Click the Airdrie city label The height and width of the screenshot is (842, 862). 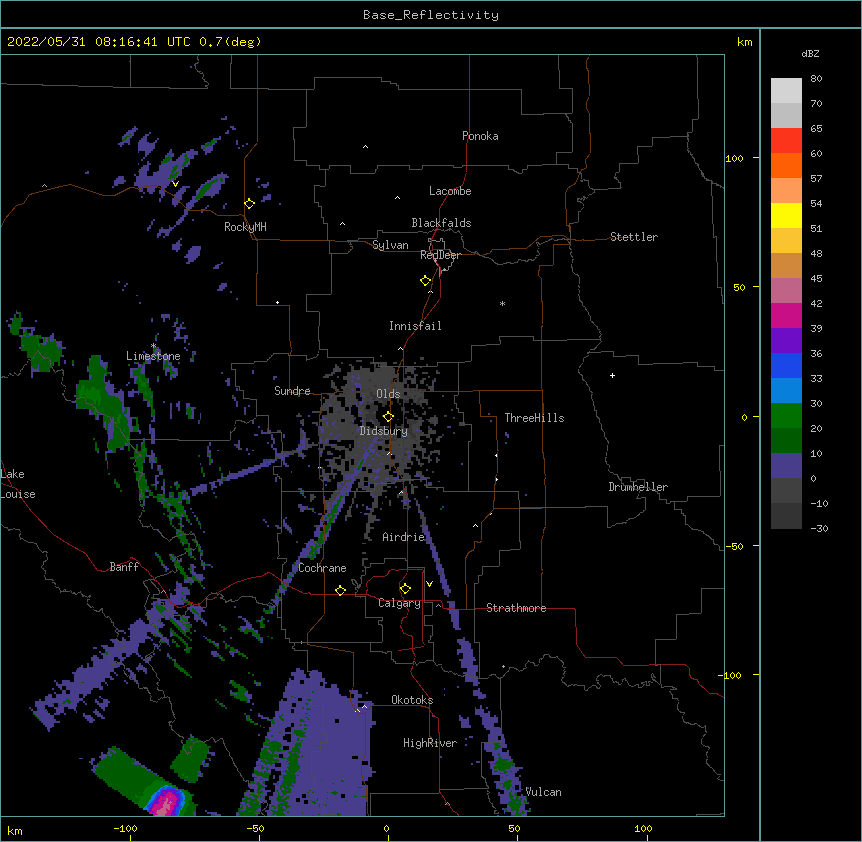(x=404, y=537)
